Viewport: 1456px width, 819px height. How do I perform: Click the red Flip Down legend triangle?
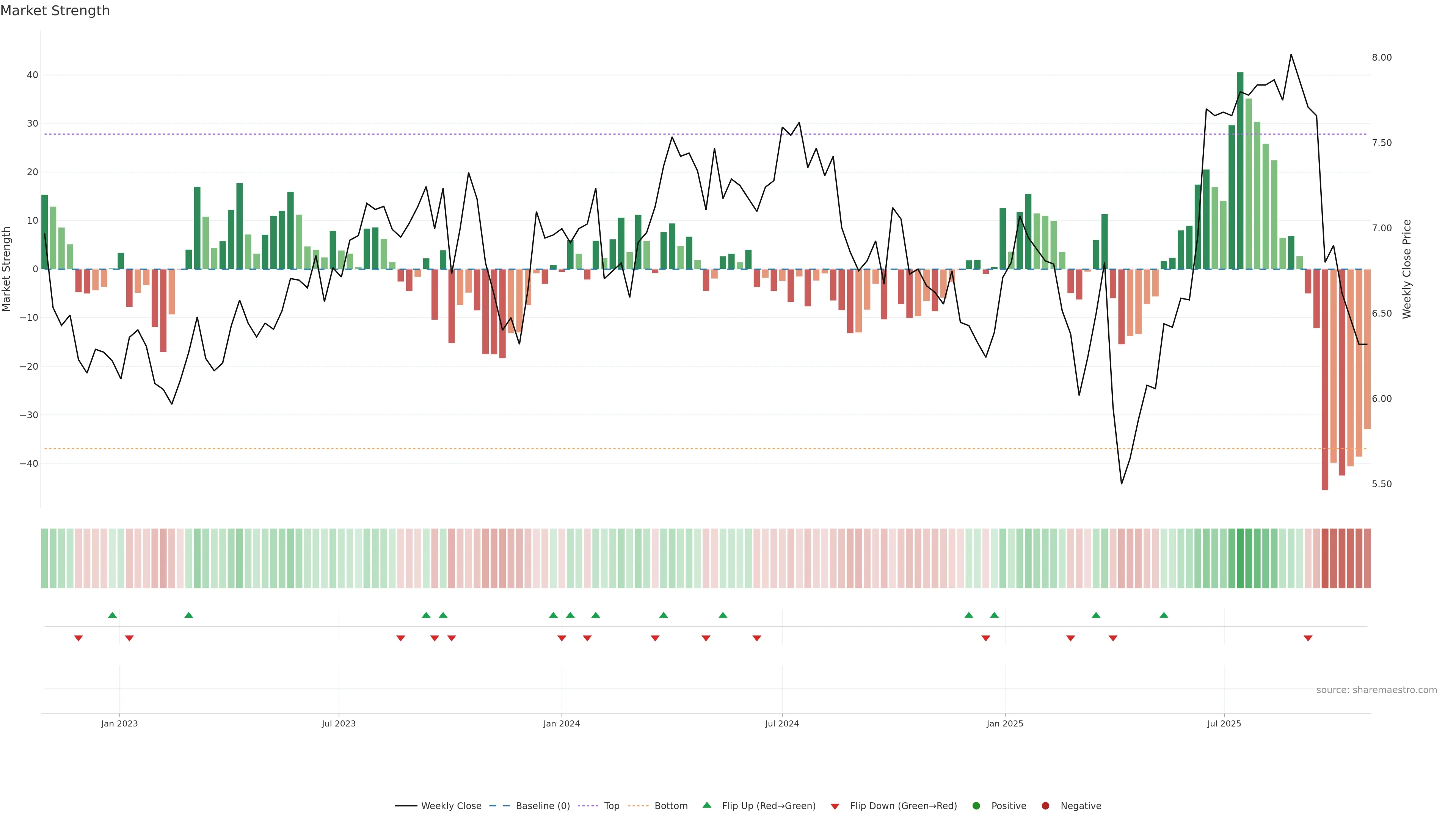click(x=835, y=806)
